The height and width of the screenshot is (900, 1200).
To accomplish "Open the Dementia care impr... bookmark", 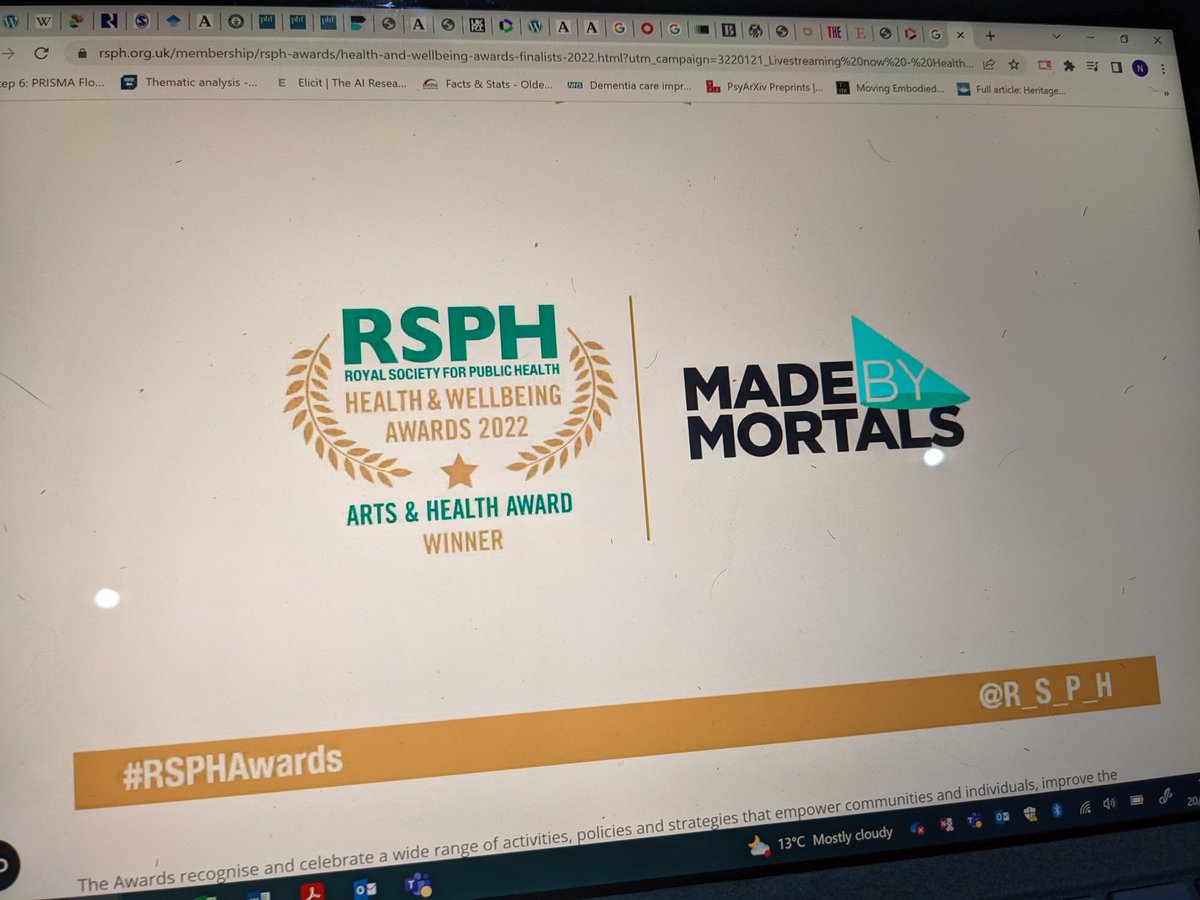I will 629,85.
